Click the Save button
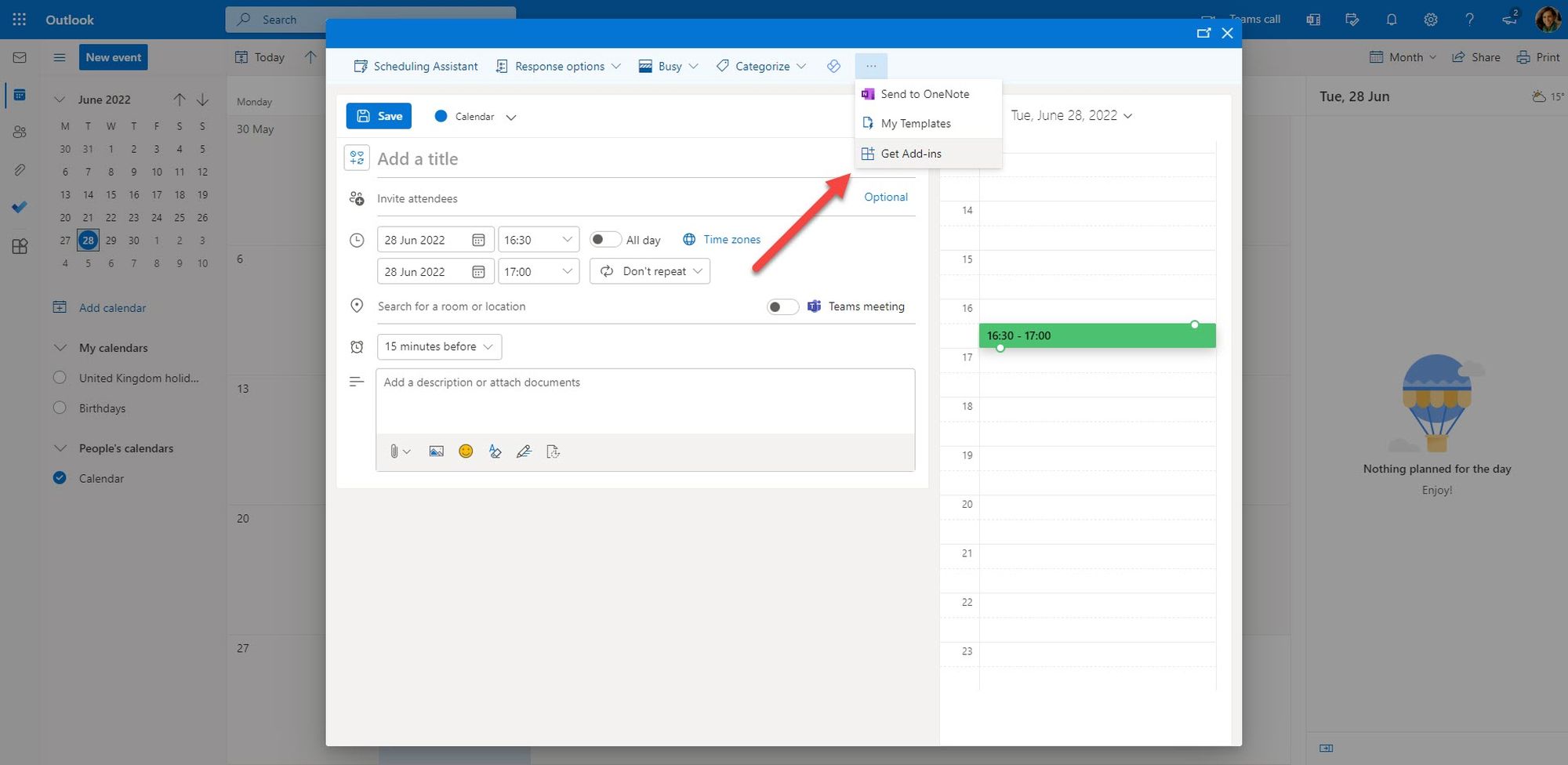1568x765 pixels. [x=379, y=116]
